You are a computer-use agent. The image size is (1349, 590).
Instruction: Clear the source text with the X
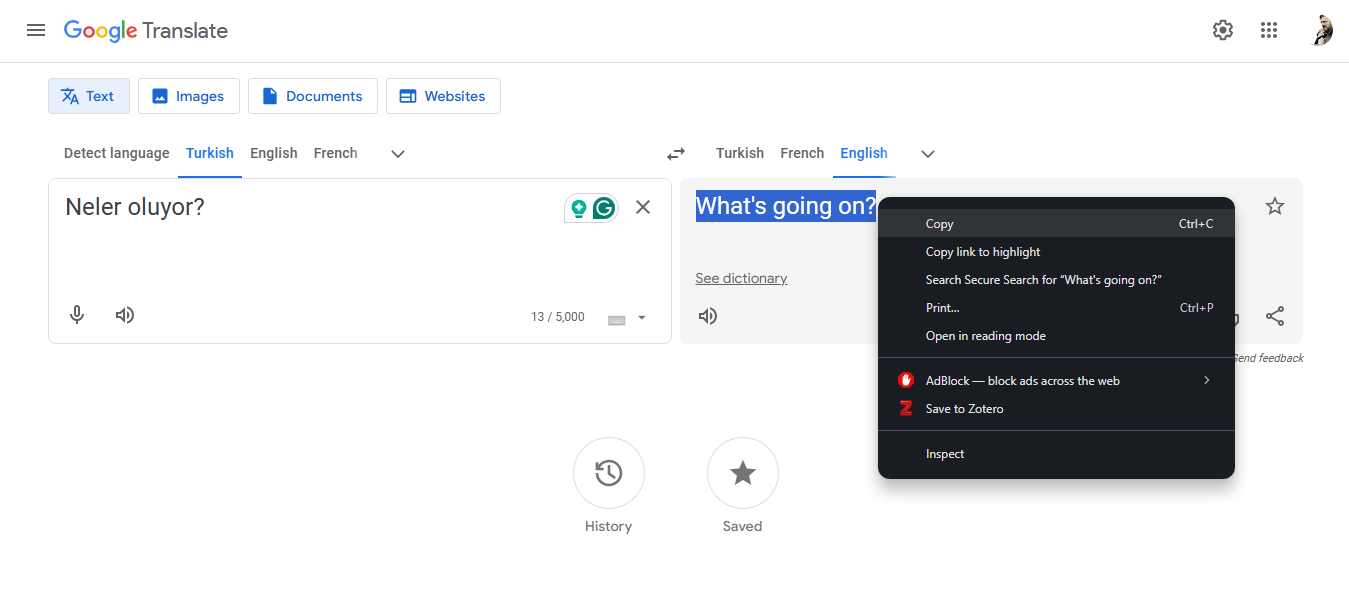pos(643,207)
